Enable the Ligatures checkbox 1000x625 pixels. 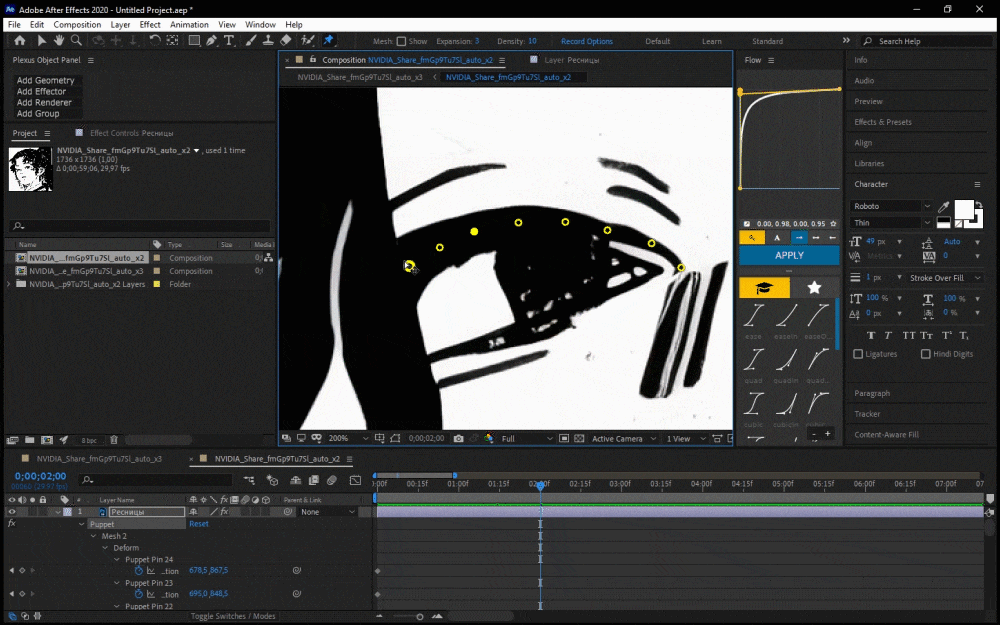(x=858, y=354)
